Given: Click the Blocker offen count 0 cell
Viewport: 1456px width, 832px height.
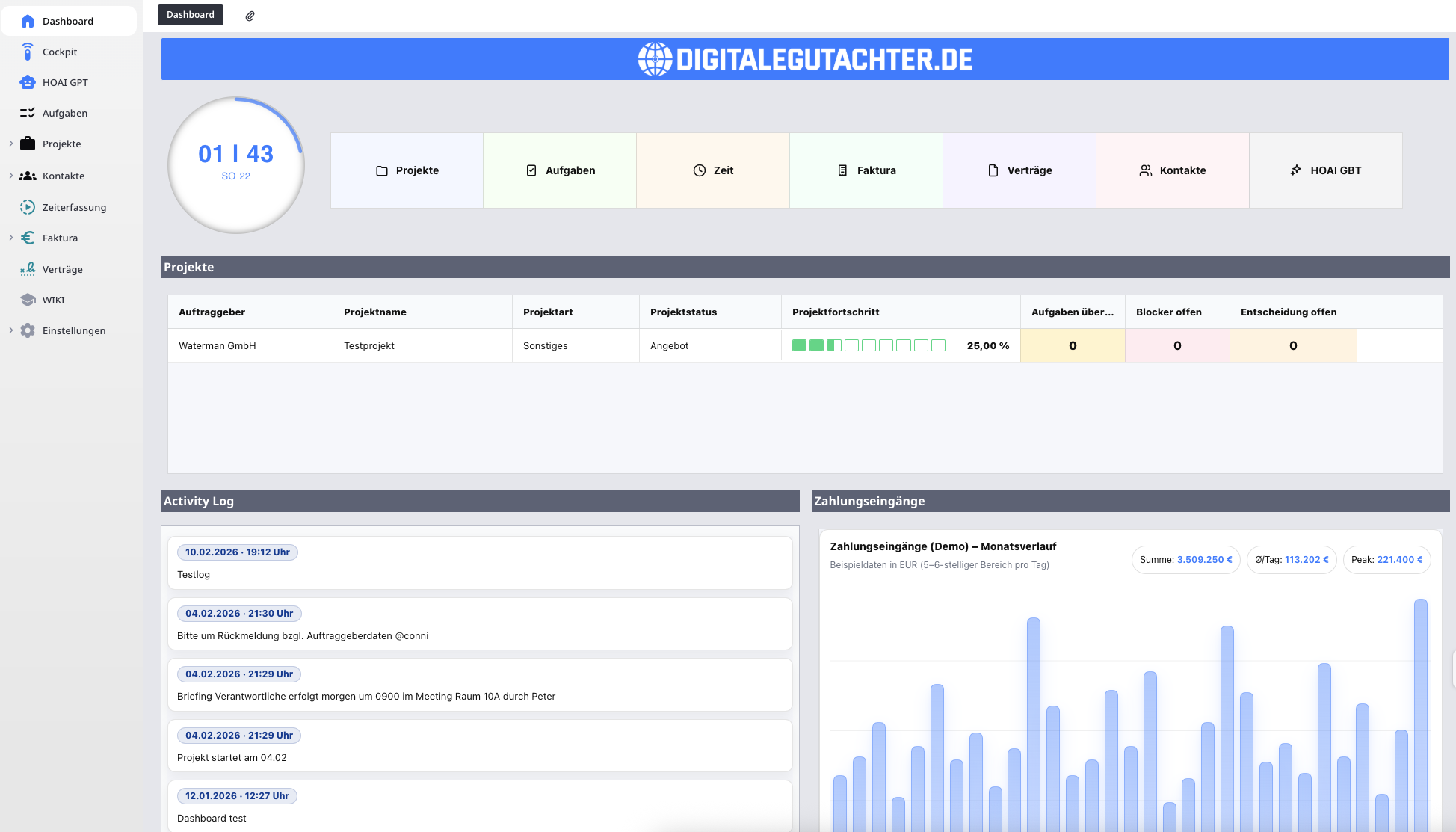Looking at the screenshot, I should 1177,345.
